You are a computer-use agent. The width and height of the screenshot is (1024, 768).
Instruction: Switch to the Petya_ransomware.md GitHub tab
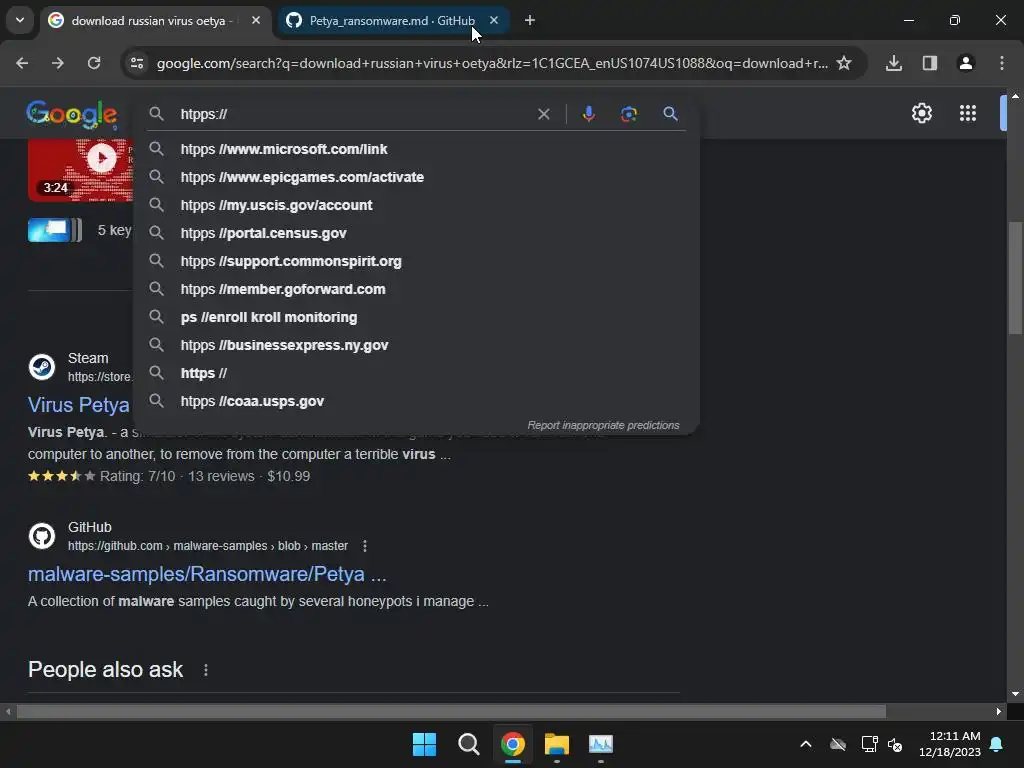tap(391, 21)
